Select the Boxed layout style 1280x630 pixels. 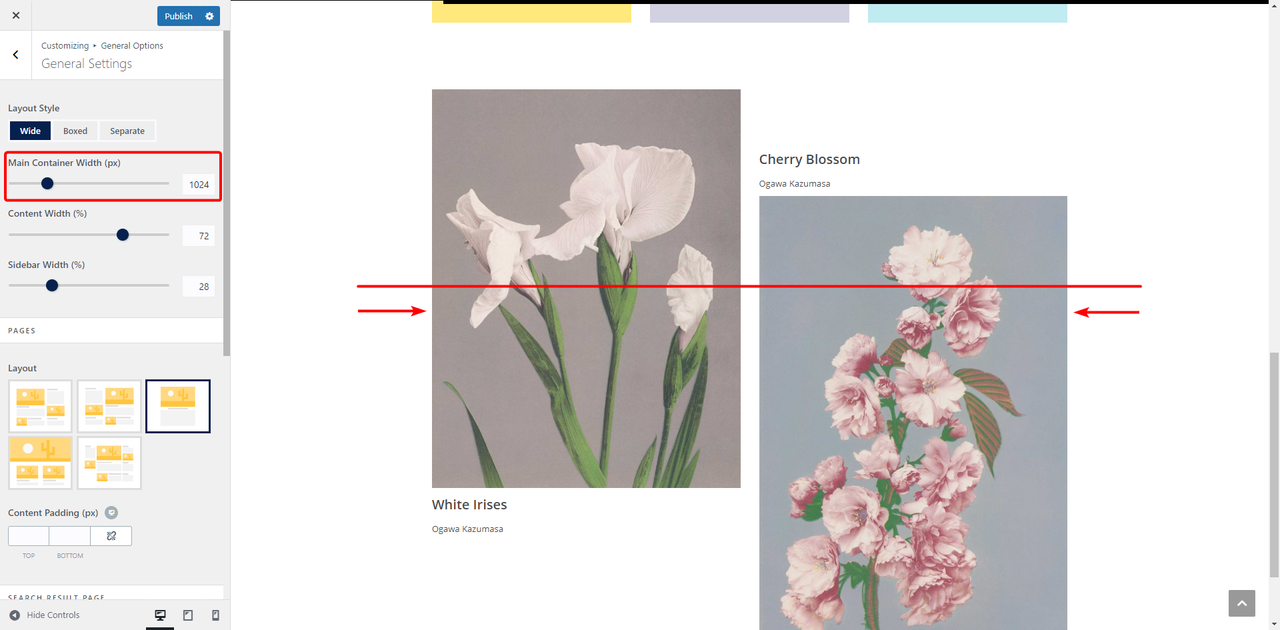click(x=75, y=131)
